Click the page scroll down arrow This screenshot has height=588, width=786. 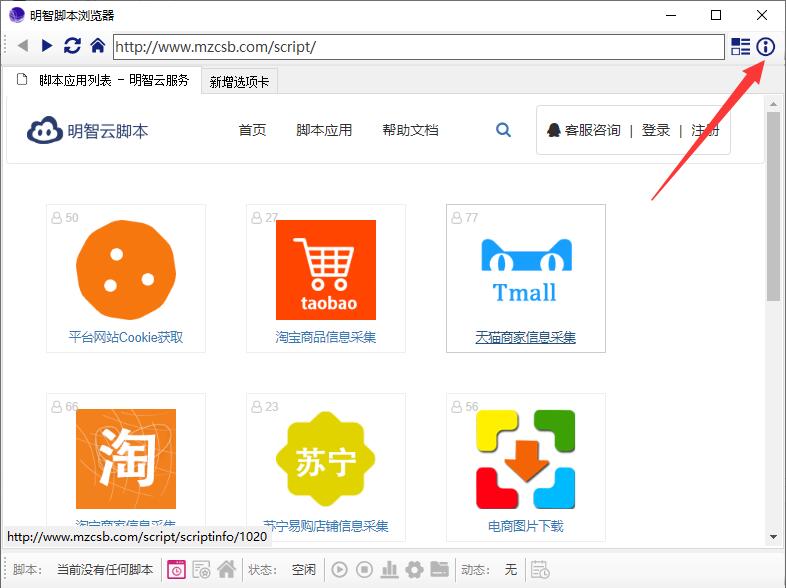773,537
